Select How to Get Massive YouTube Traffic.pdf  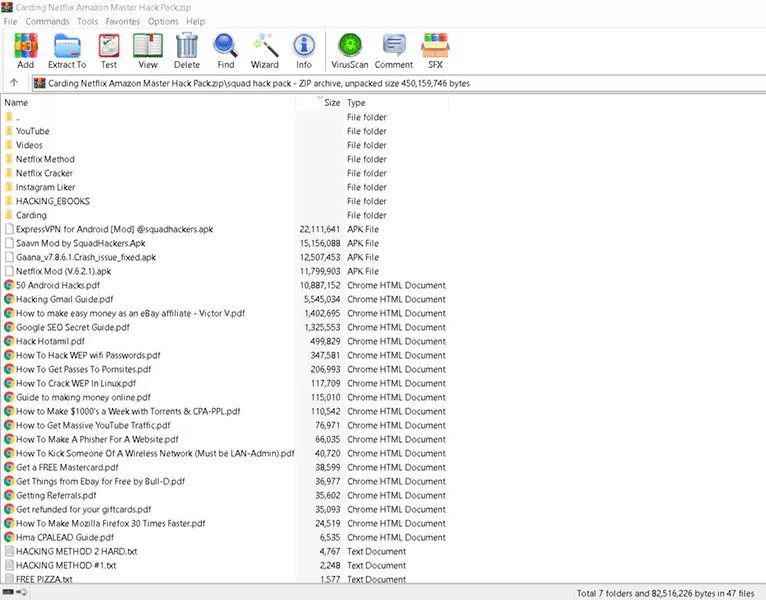[x=93, y=425]
